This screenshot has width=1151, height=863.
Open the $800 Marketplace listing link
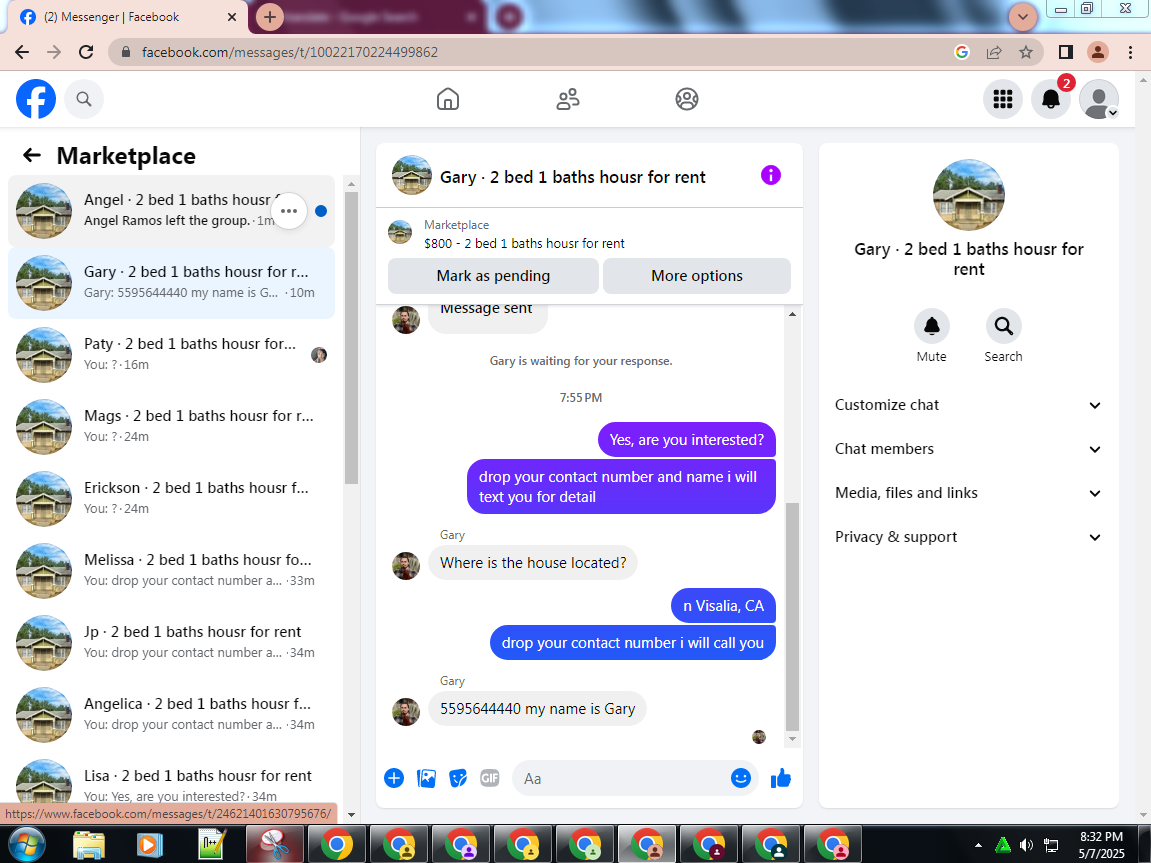(524, 243)
